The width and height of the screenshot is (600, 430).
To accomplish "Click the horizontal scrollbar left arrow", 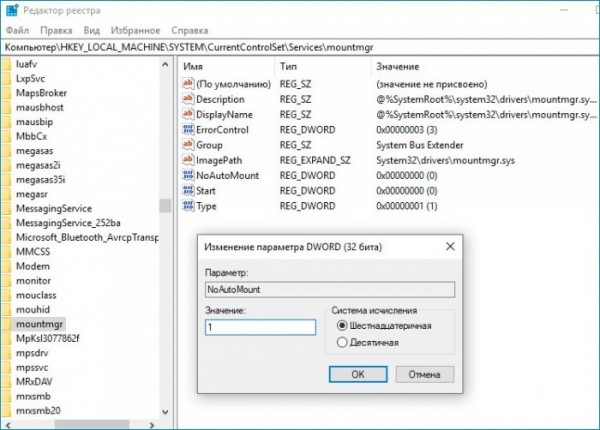I will tap(8, 425).
